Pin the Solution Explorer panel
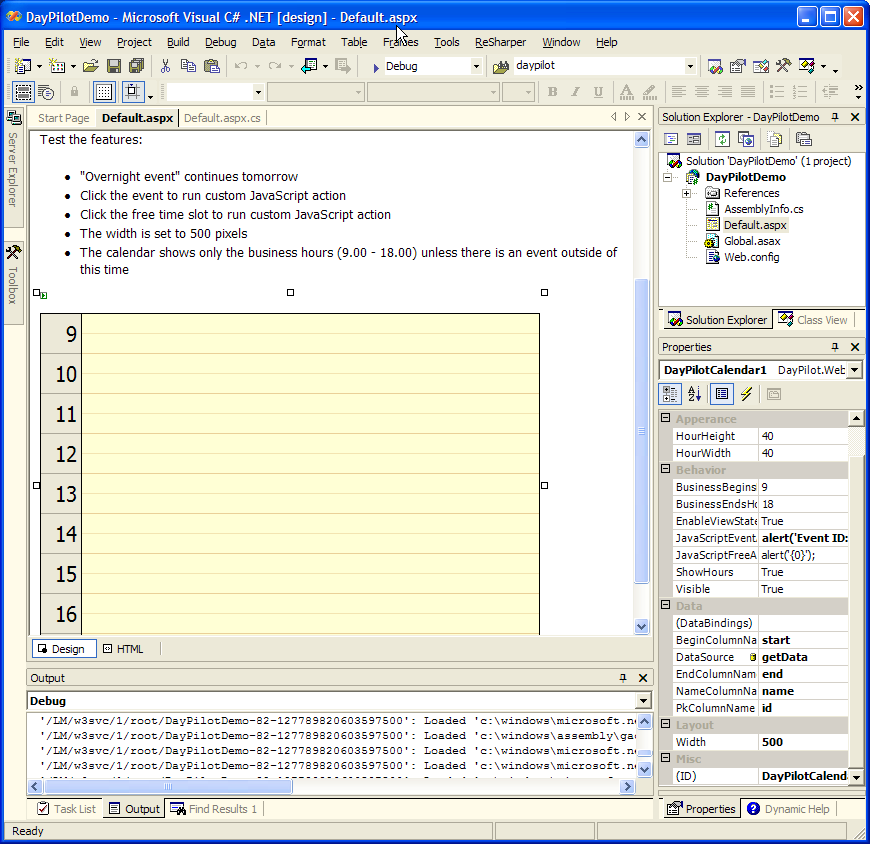The width and height of the screenshot is (870, 844). click(x=835, y=117)
